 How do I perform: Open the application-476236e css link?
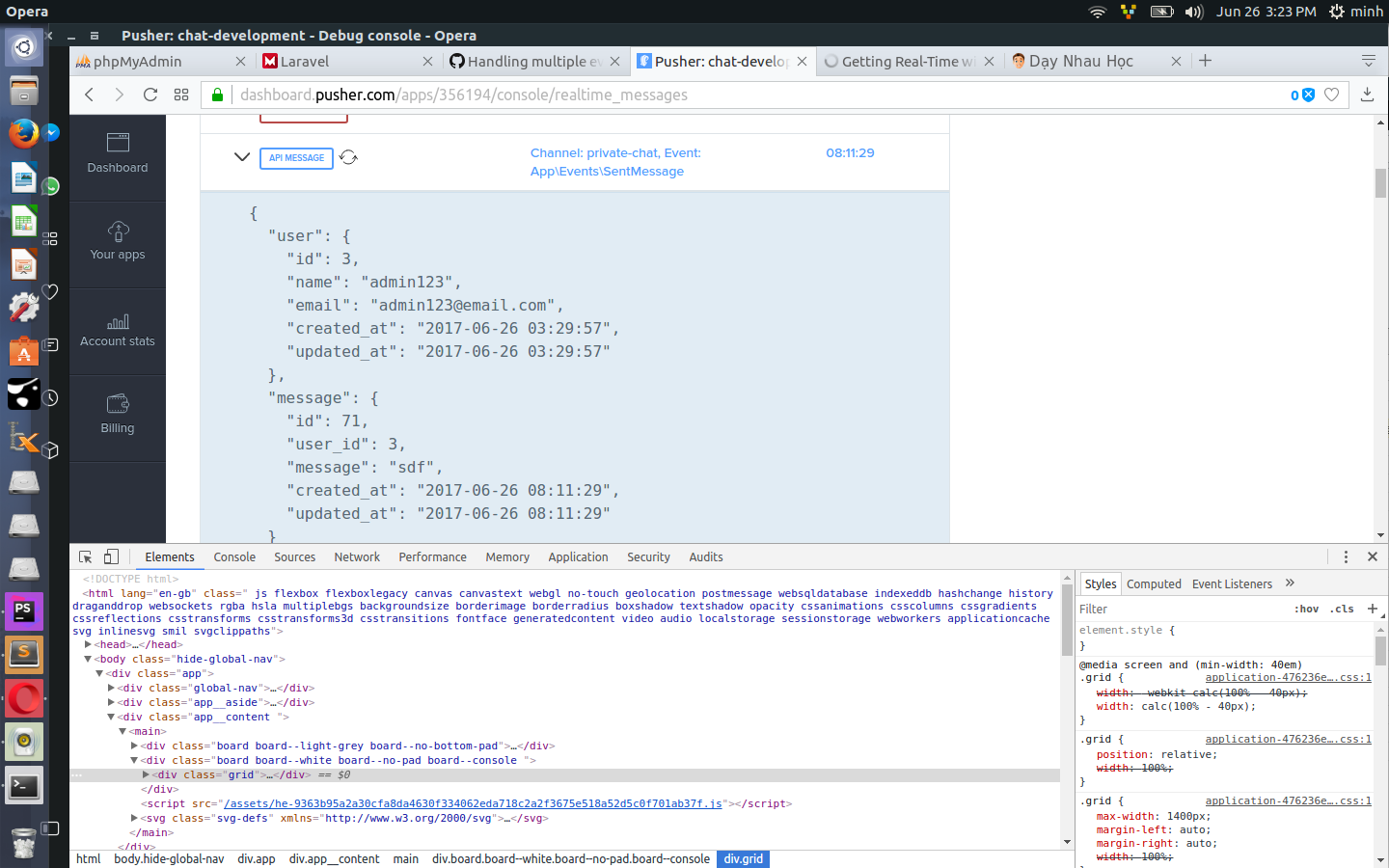[x=1288, y=678]
